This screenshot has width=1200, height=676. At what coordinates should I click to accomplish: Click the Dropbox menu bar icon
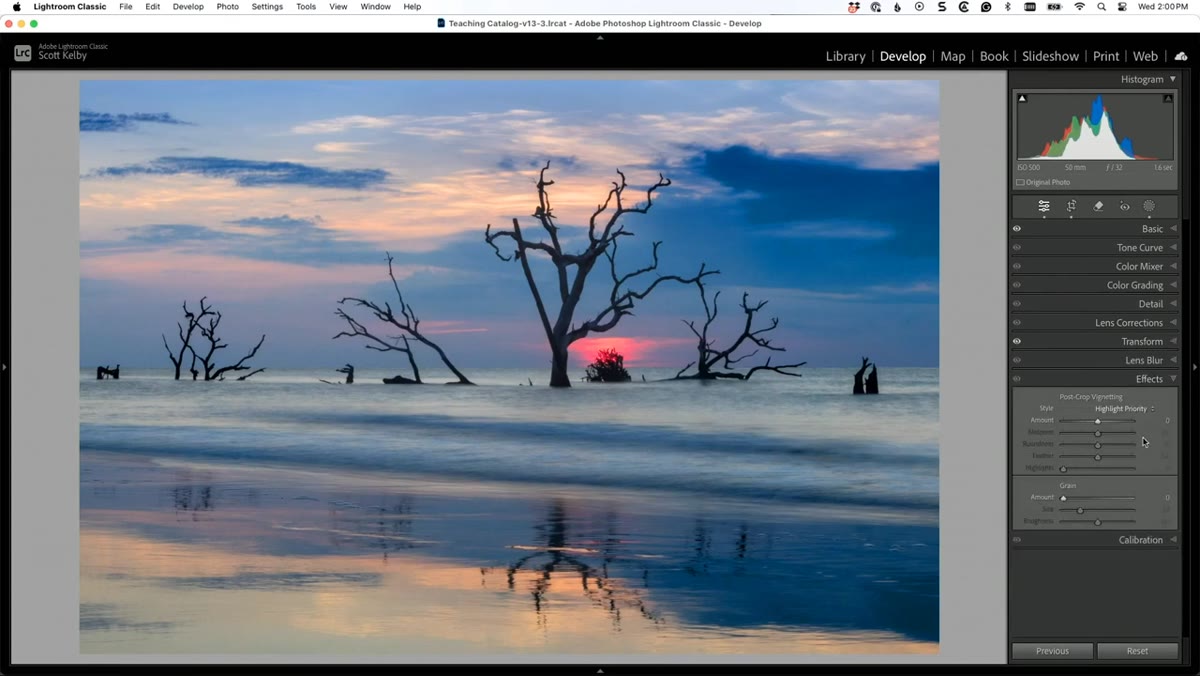tap(854, 7)
